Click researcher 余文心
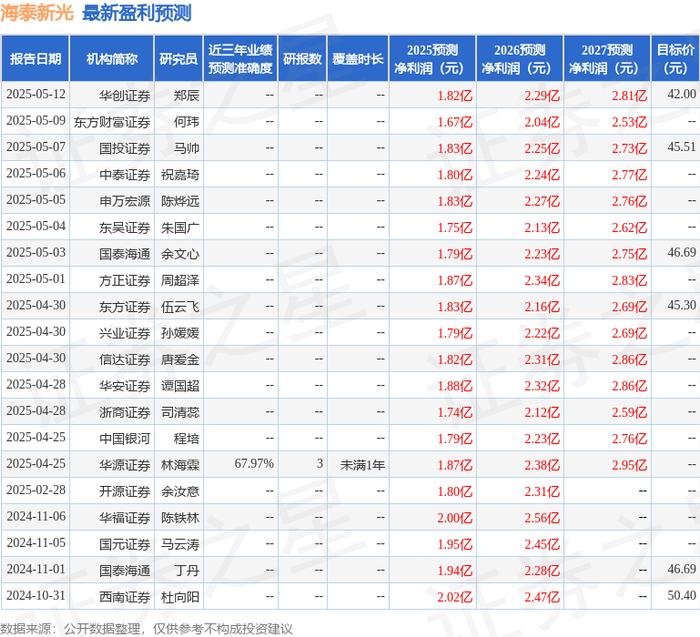The image size is (700, 637). click(180, 254)
